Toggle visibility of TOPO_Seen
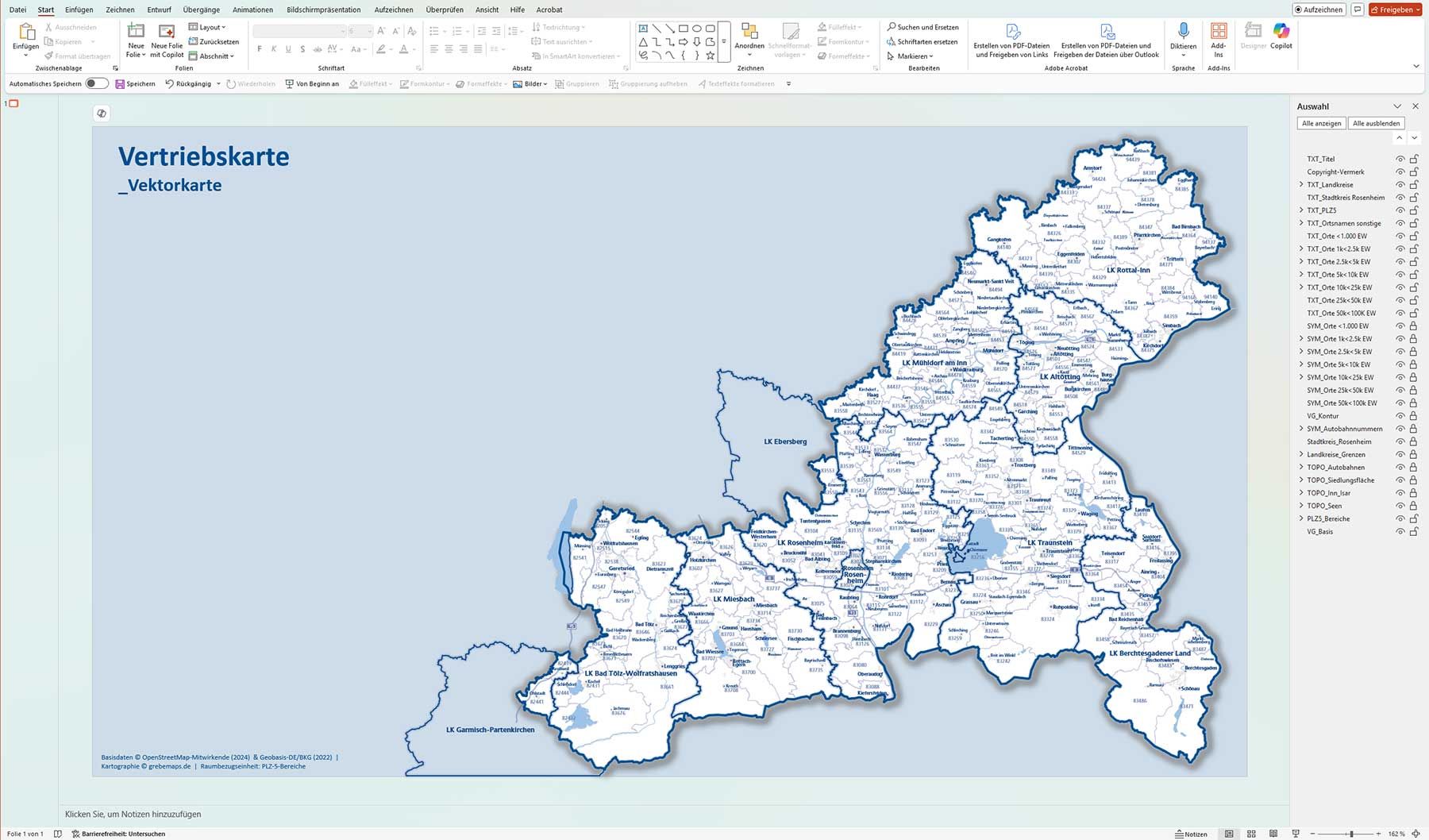The height and width of the screenshot is (840, 1429). (x=1400, y=506)
